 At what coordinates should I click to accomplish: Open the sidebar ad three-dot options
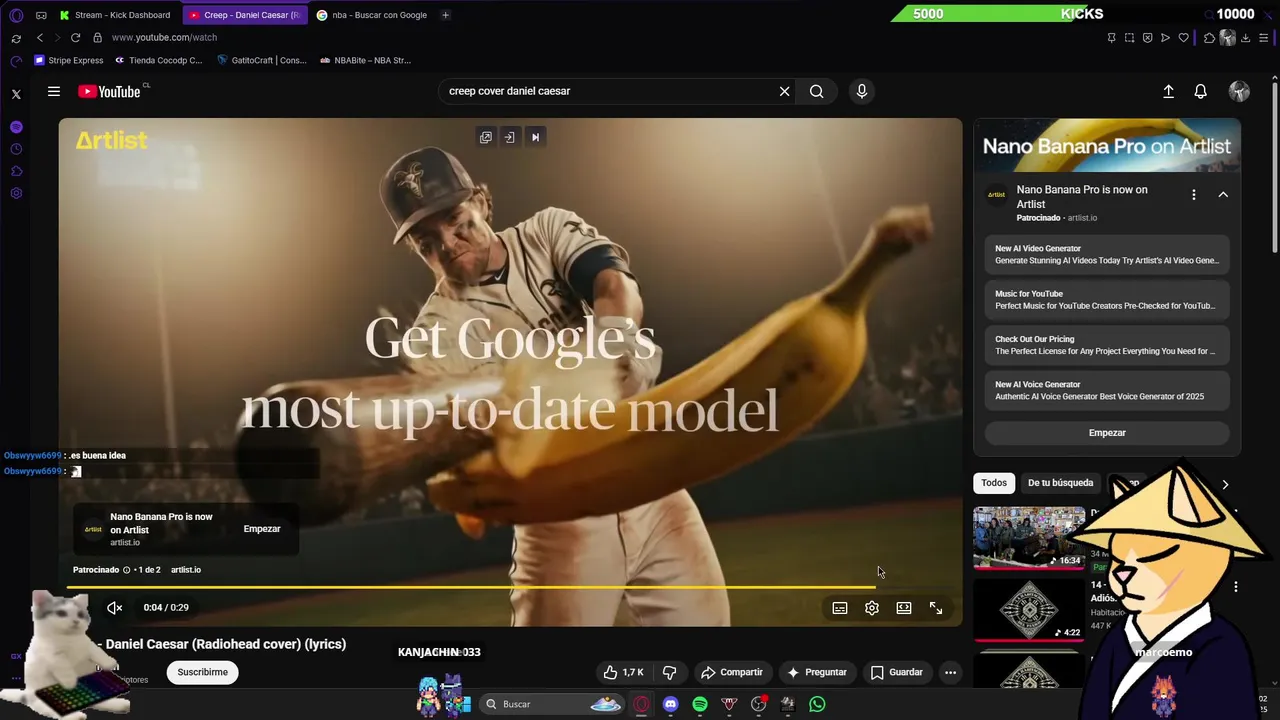click(x=1193, y=195)
